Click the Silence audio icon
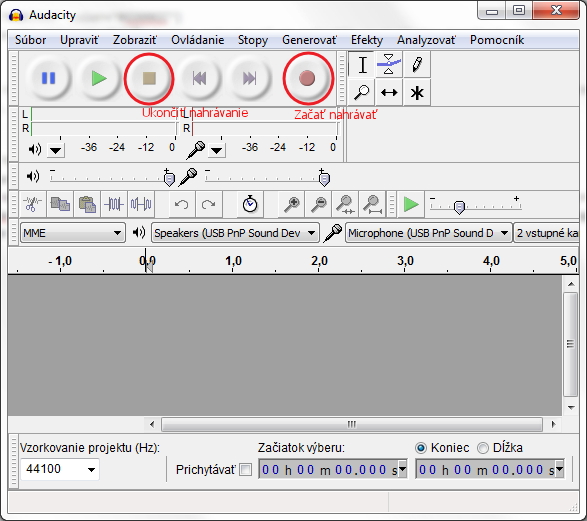 [141, 204]
